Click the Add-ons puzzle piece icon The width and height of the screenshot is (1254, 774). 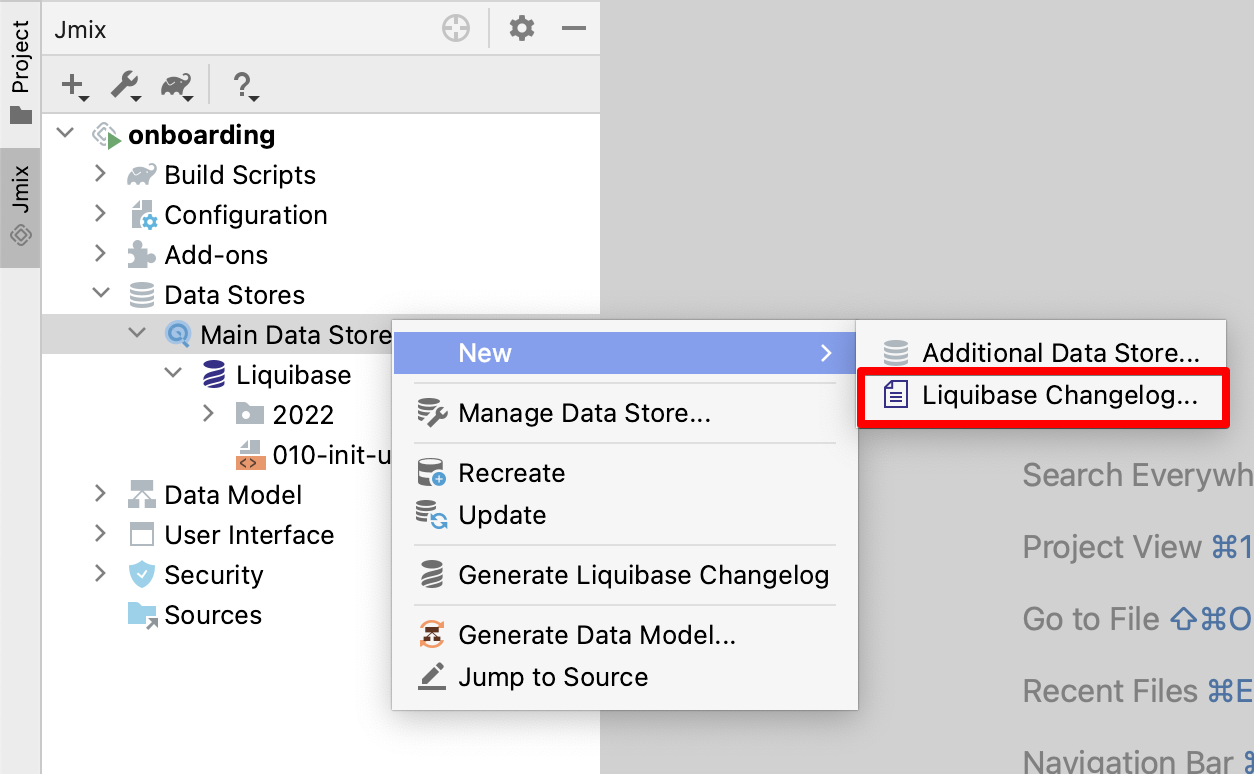click(142, 254)
